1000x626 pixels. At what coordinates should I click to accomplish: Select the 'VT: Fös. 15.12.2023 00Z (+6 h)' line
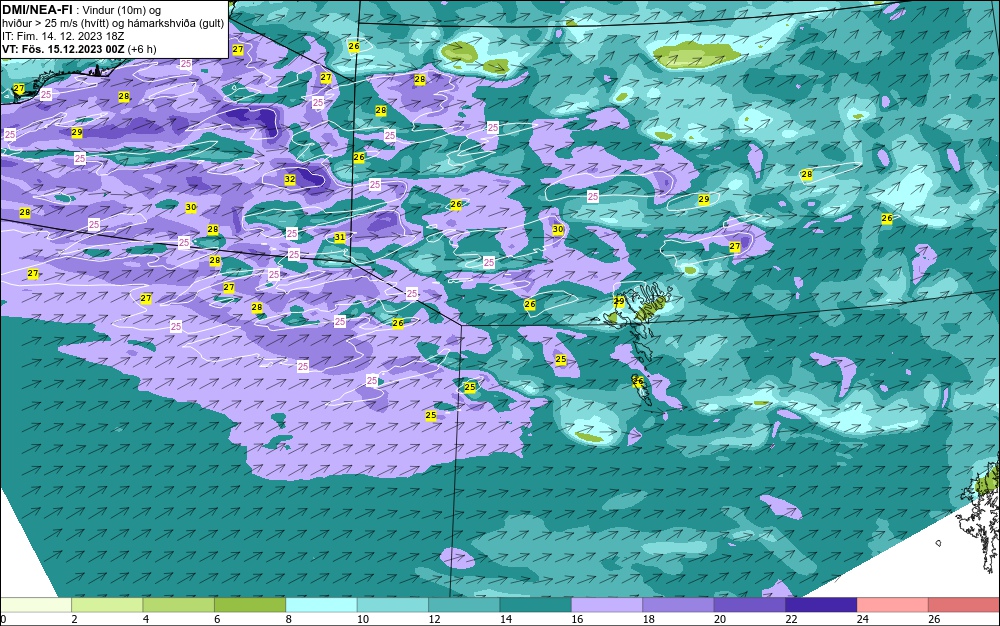click(x=79, y=49)
